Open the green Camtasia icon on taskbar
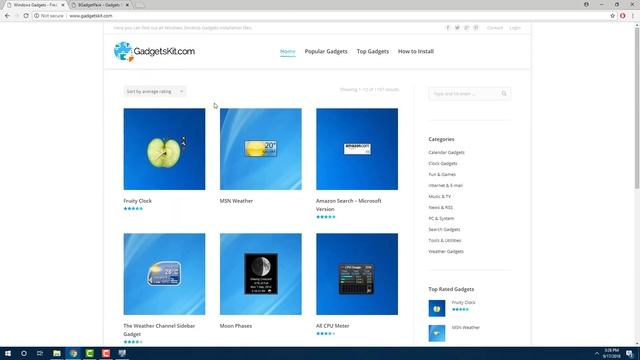640x360 pixels. (x=90, y=353)
